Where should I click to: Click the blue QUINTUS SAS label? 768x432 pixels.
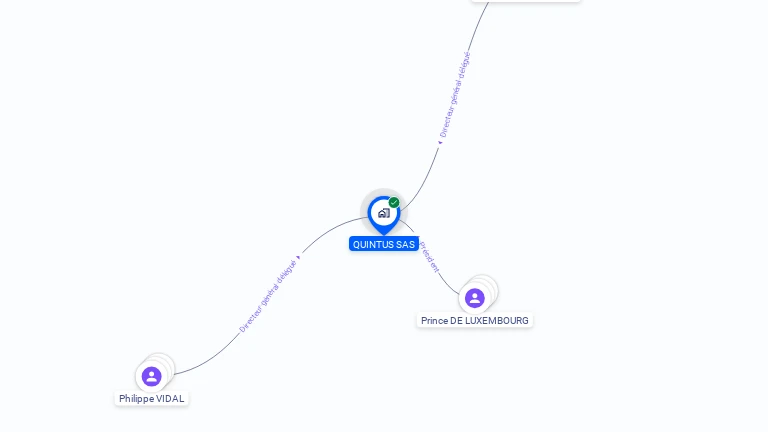(384, 244)
